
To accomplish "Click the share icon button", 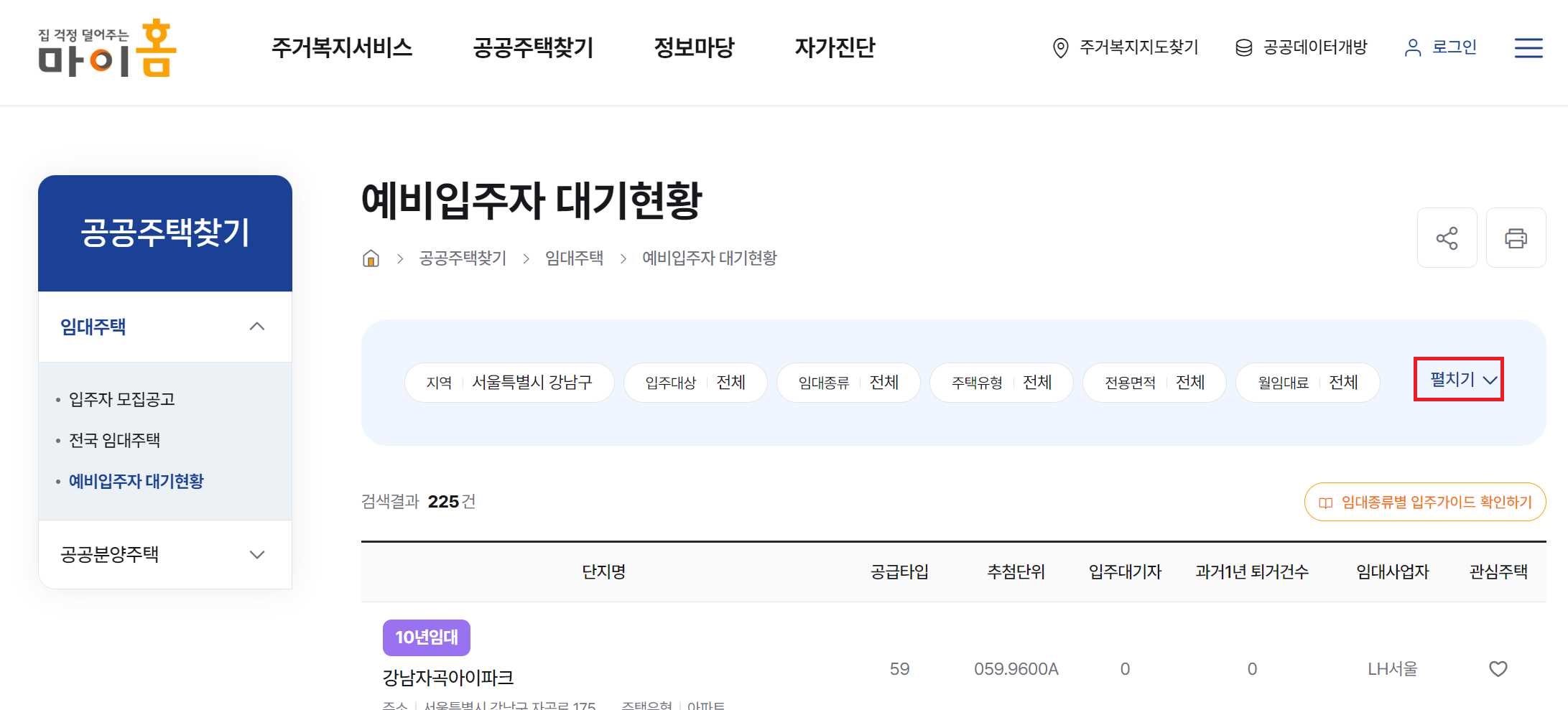I will coord(1447,238).
